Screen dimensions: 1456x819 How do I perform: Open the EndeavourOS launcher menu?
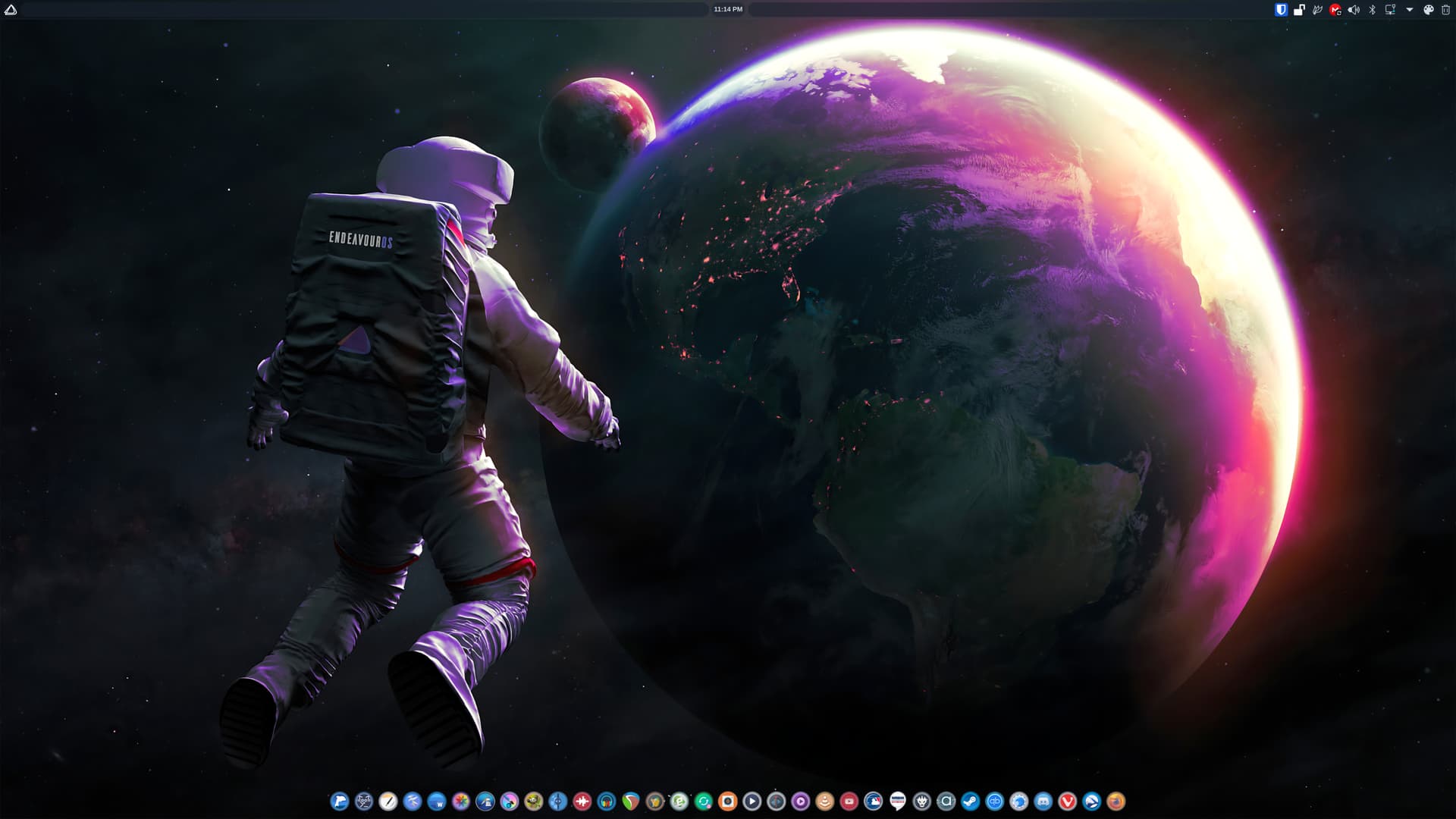coord(11,10)
